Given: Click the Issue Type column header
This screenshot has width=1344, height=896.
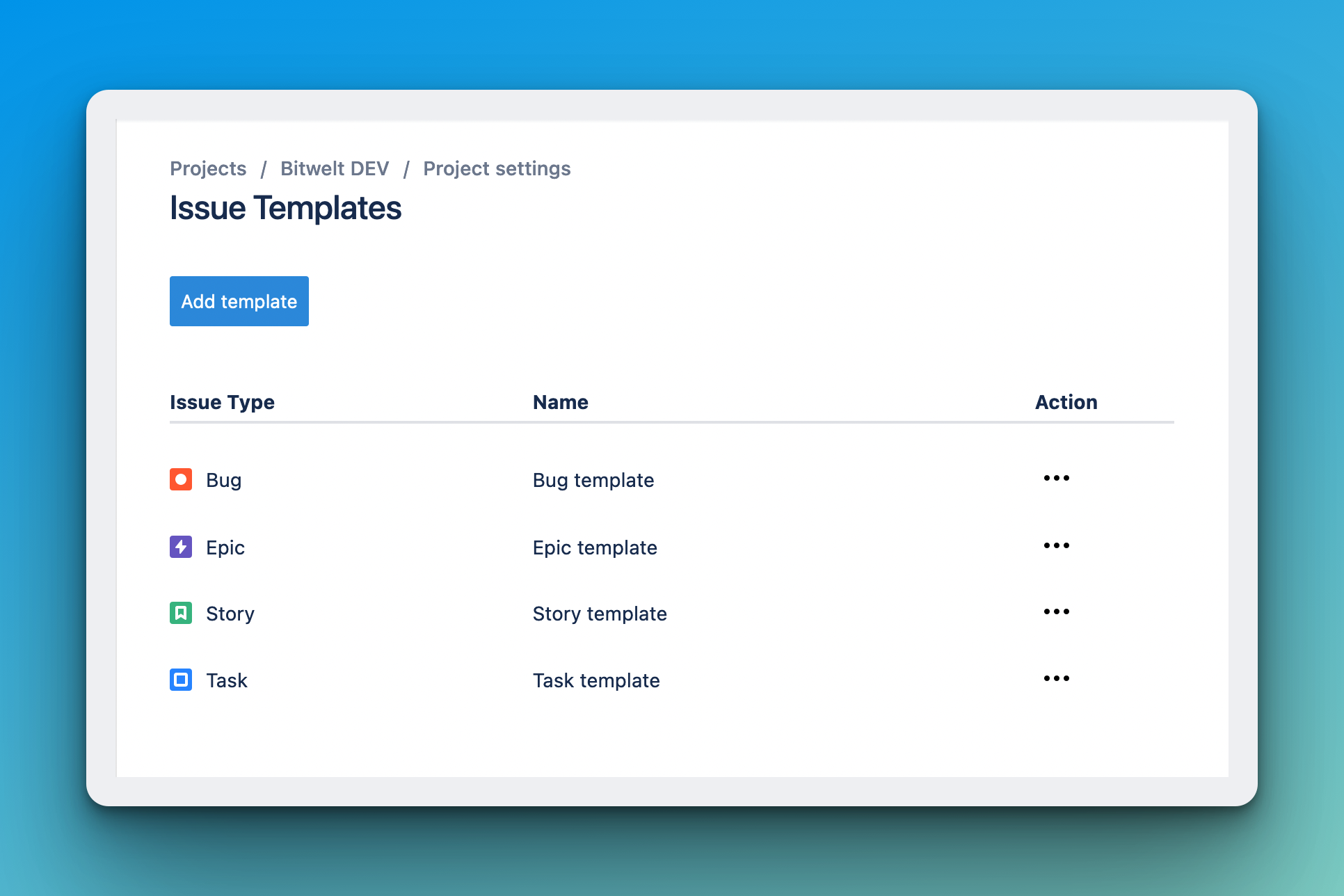Looking at the screenshot, I should [222, 402].
